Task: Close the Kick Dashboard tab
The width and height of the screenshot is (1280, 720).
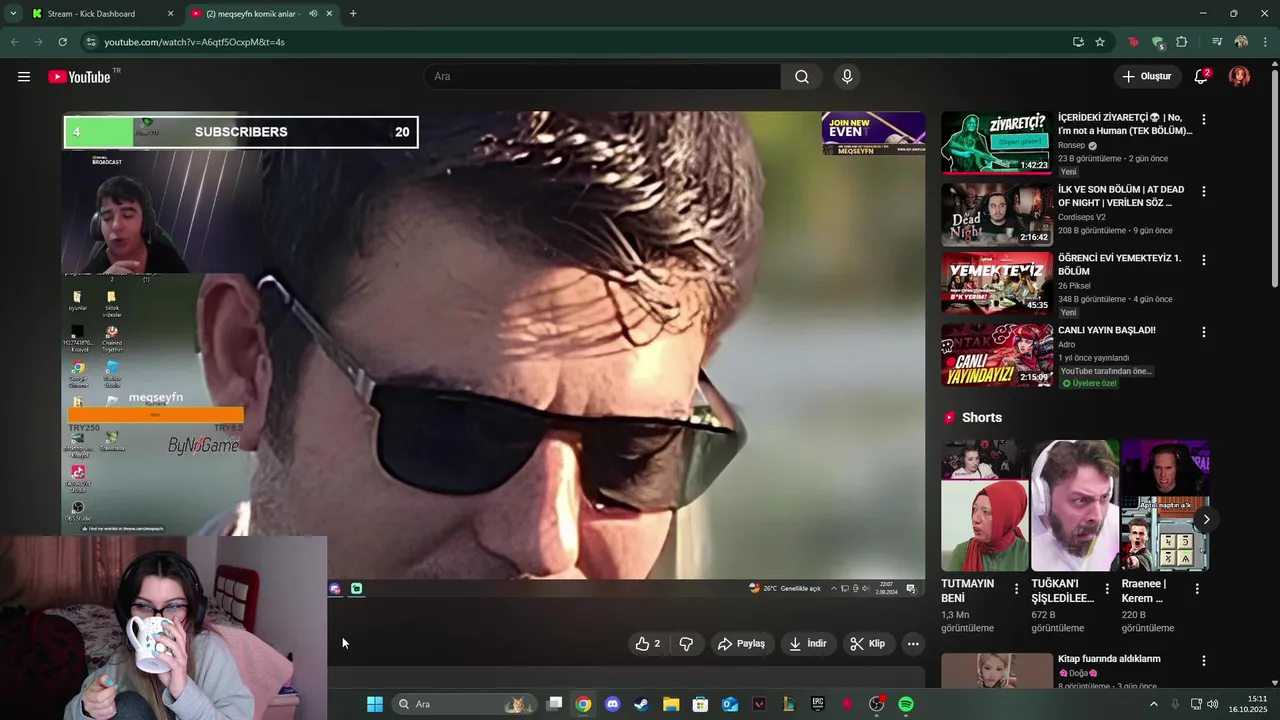Action: coord(170,14)
